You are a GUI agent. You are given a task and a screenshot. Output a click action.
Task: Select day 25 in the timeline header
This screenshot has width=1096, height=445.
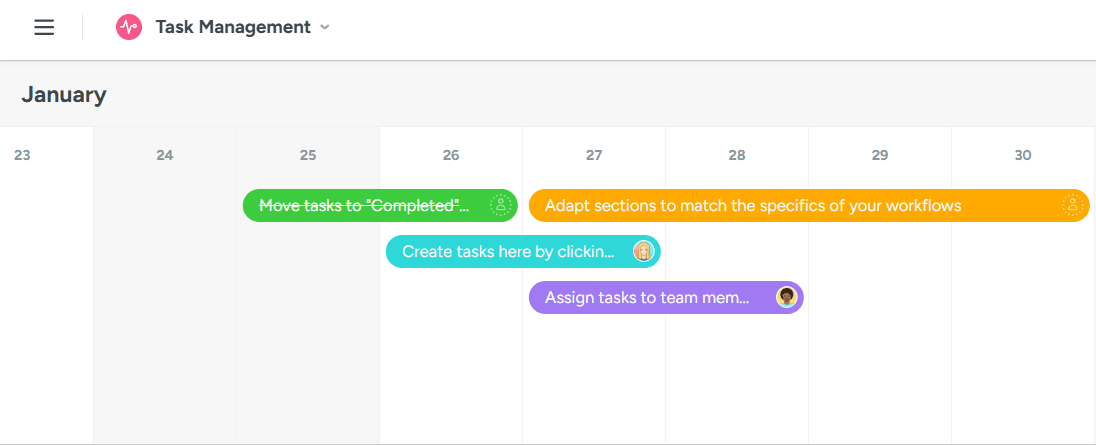308,155
